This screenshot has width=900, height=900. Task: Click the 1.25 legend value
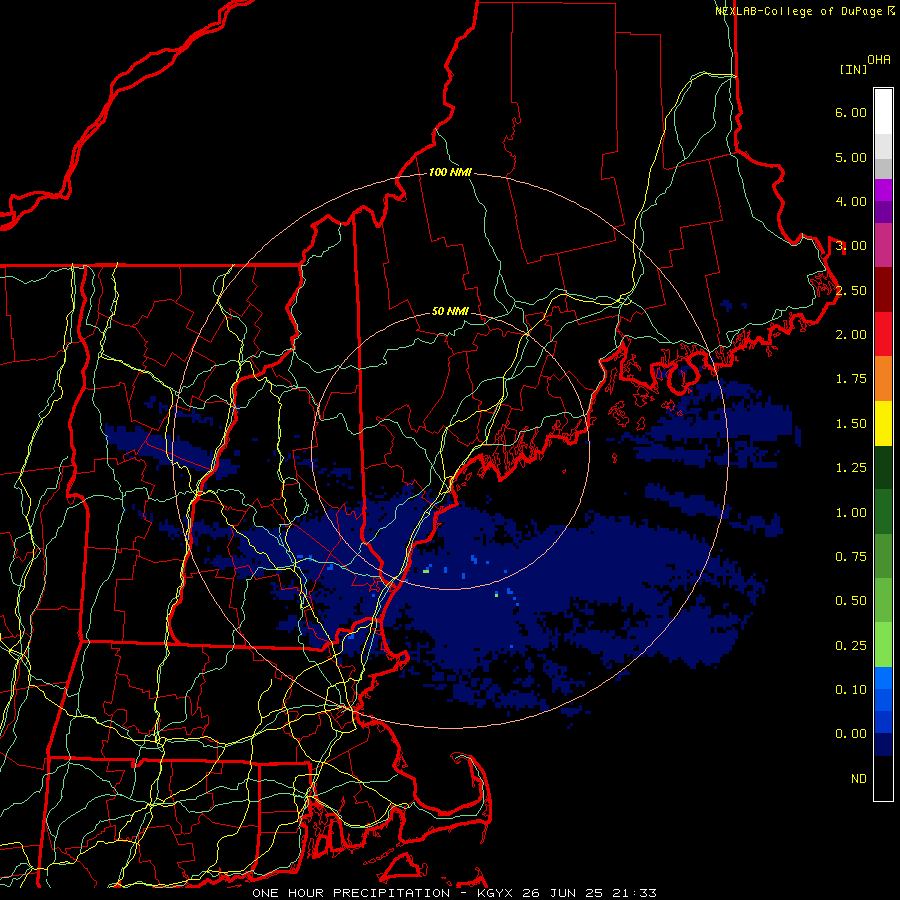(x=851, y=468)
